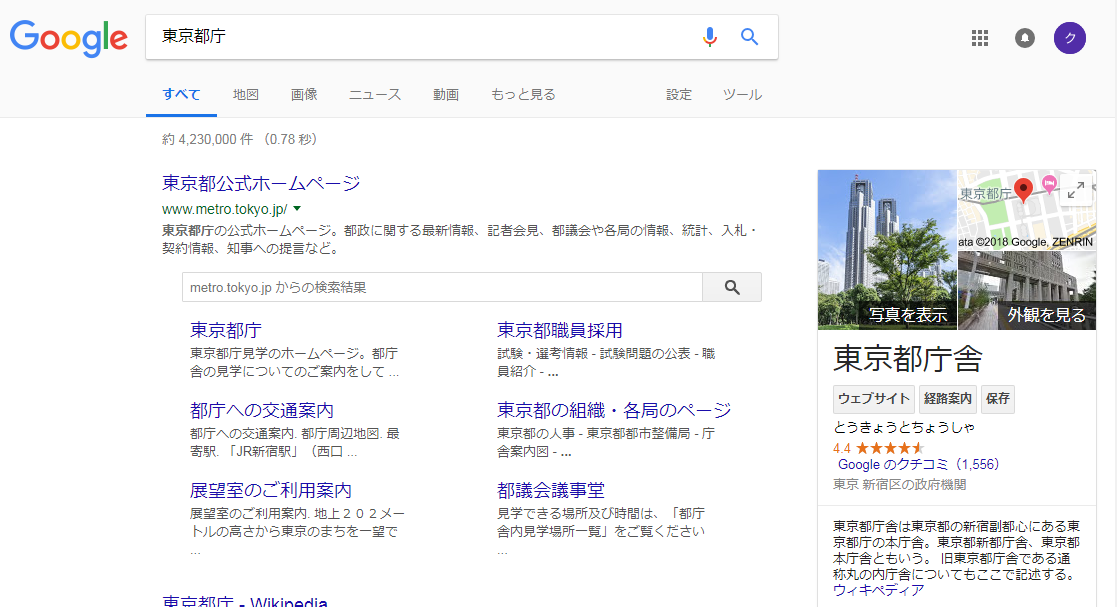Open 写真を表示 building photo
The width and height of the screenshot is (1117, 607).
(x=887, y=249)
